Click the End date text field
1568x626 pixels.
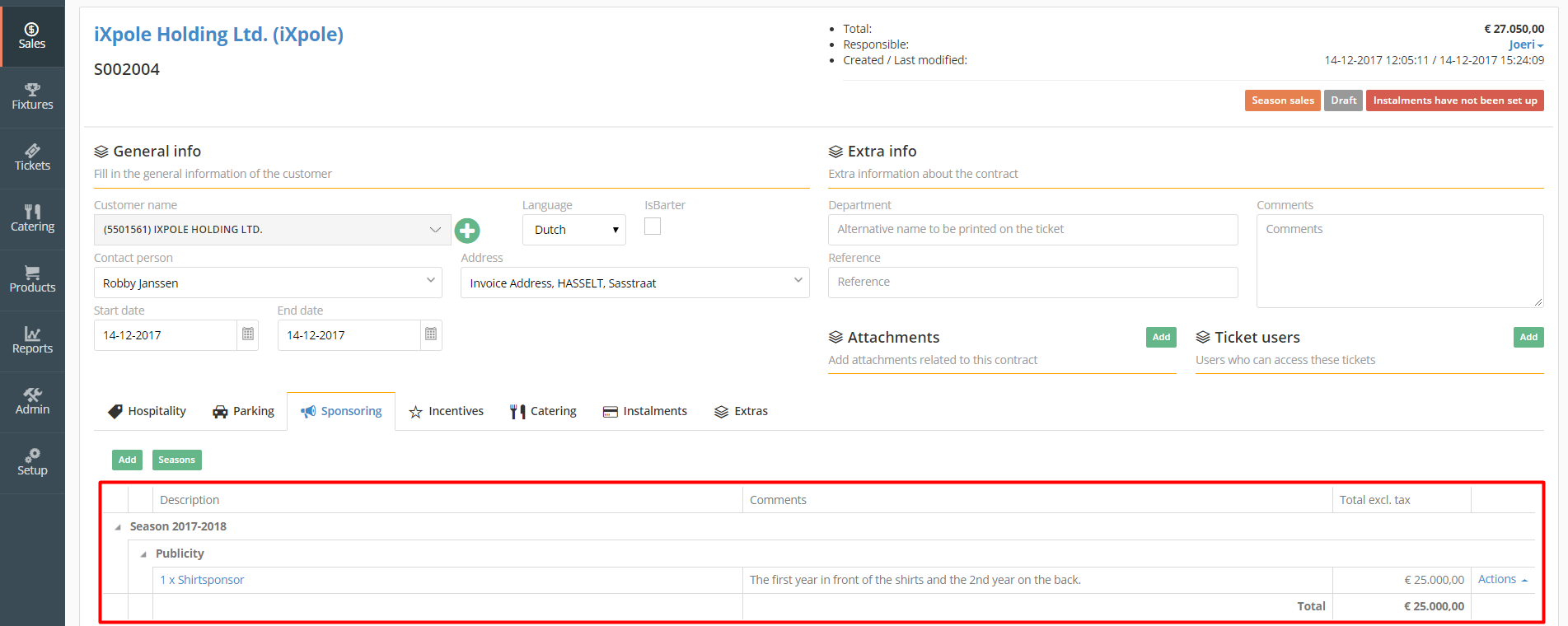[x=349, y=335]
